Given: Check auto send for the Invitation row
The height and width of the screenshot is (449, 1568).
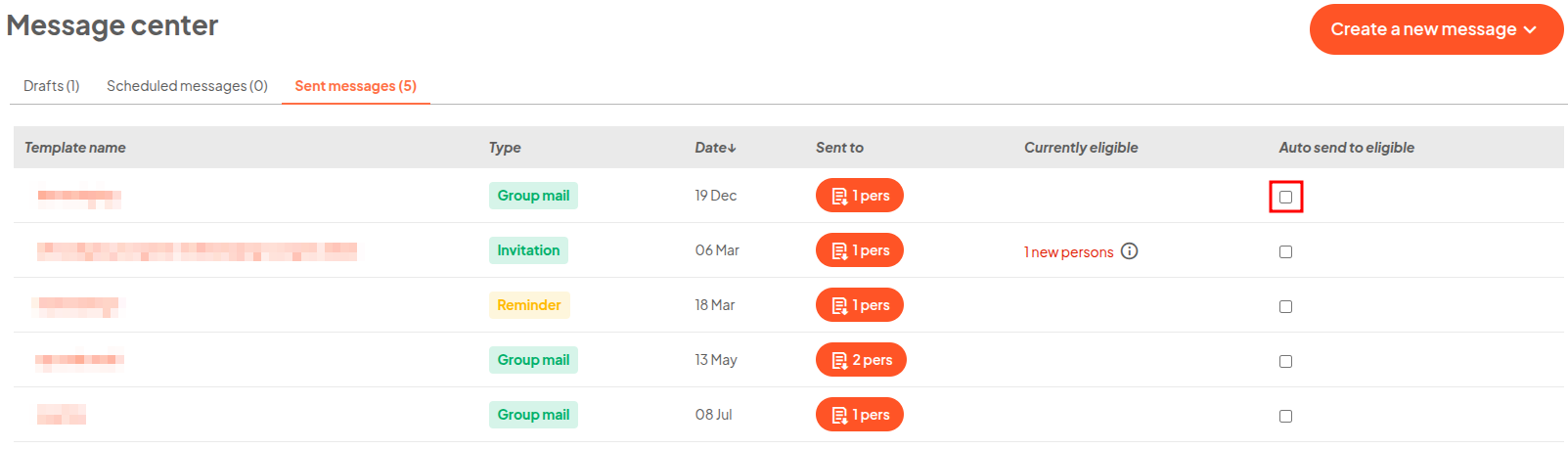Looking at the screenshot, I should (x=1285, y=251).
